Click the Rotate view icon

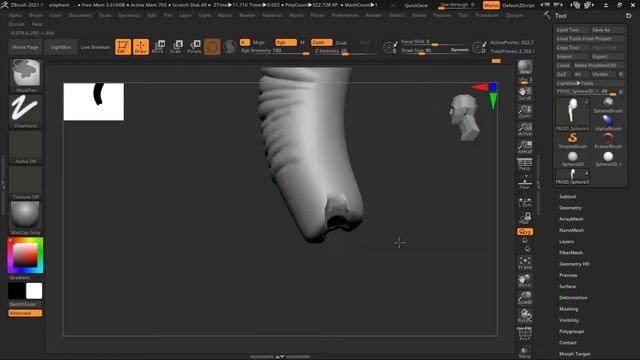point(525,316)
